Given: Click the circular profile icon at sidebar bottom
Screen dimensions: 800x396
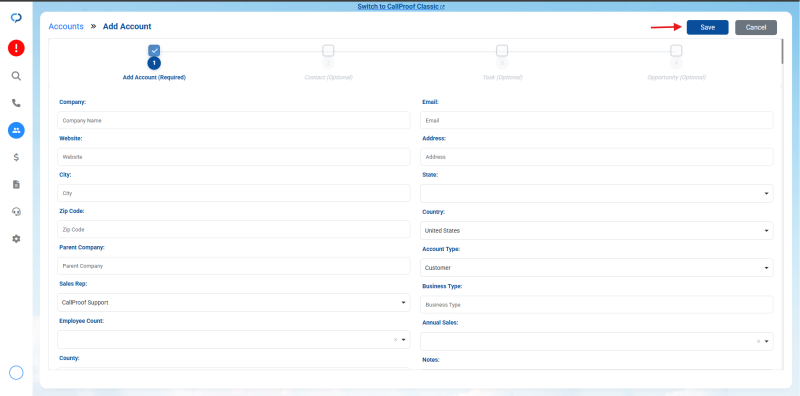Looking at the screenshot, I should (x=16, y=373).
